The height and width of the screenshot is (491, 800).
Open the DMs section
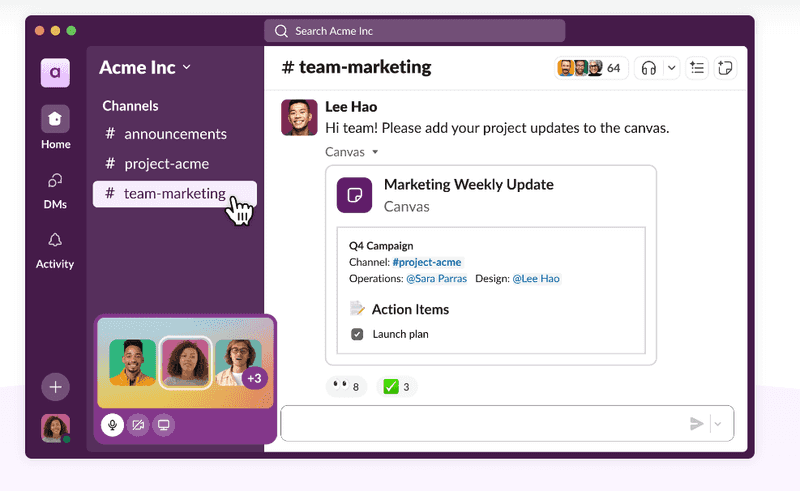(55, 191)
